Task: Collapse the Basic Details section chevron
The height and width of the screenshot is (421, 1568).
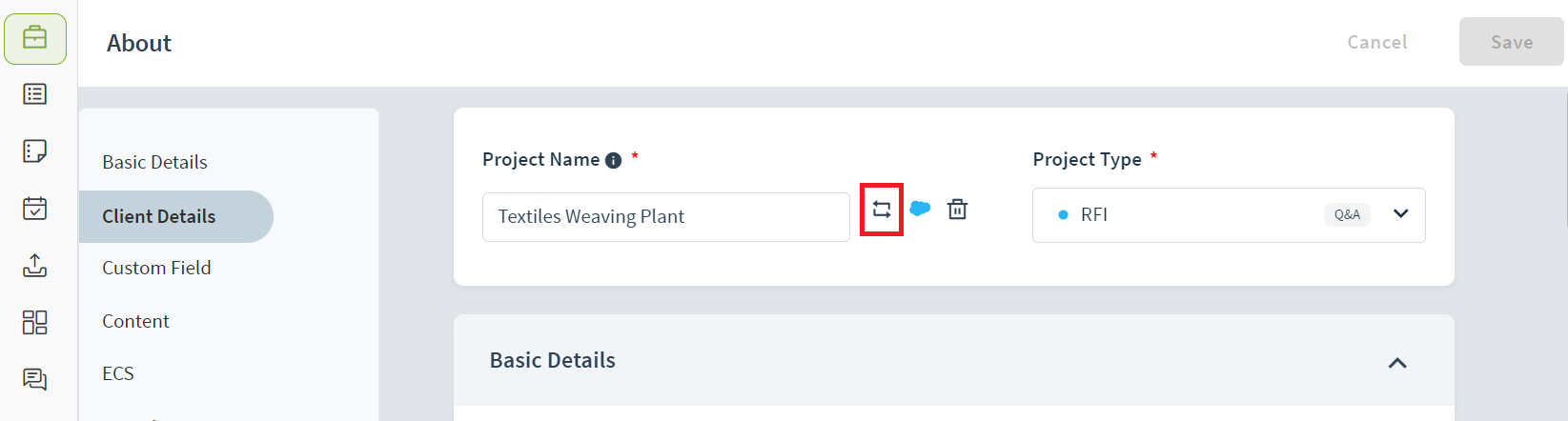Action: 1397,363
